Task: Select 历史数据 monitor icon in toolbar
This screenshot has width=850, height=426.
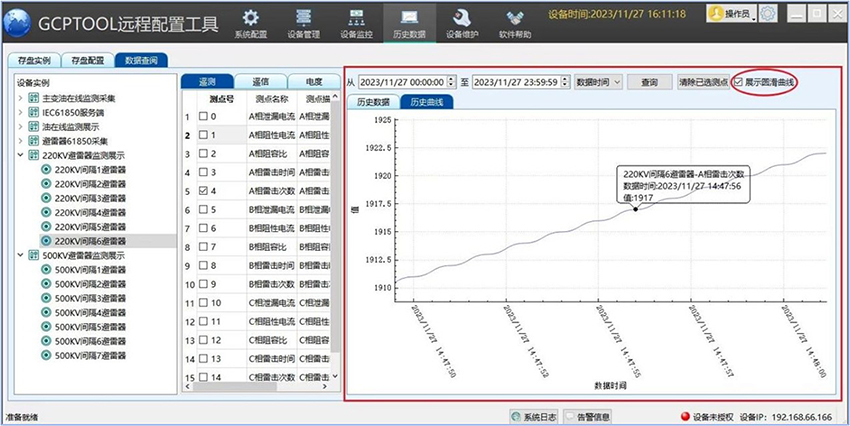Action: [x=408, y=17]
